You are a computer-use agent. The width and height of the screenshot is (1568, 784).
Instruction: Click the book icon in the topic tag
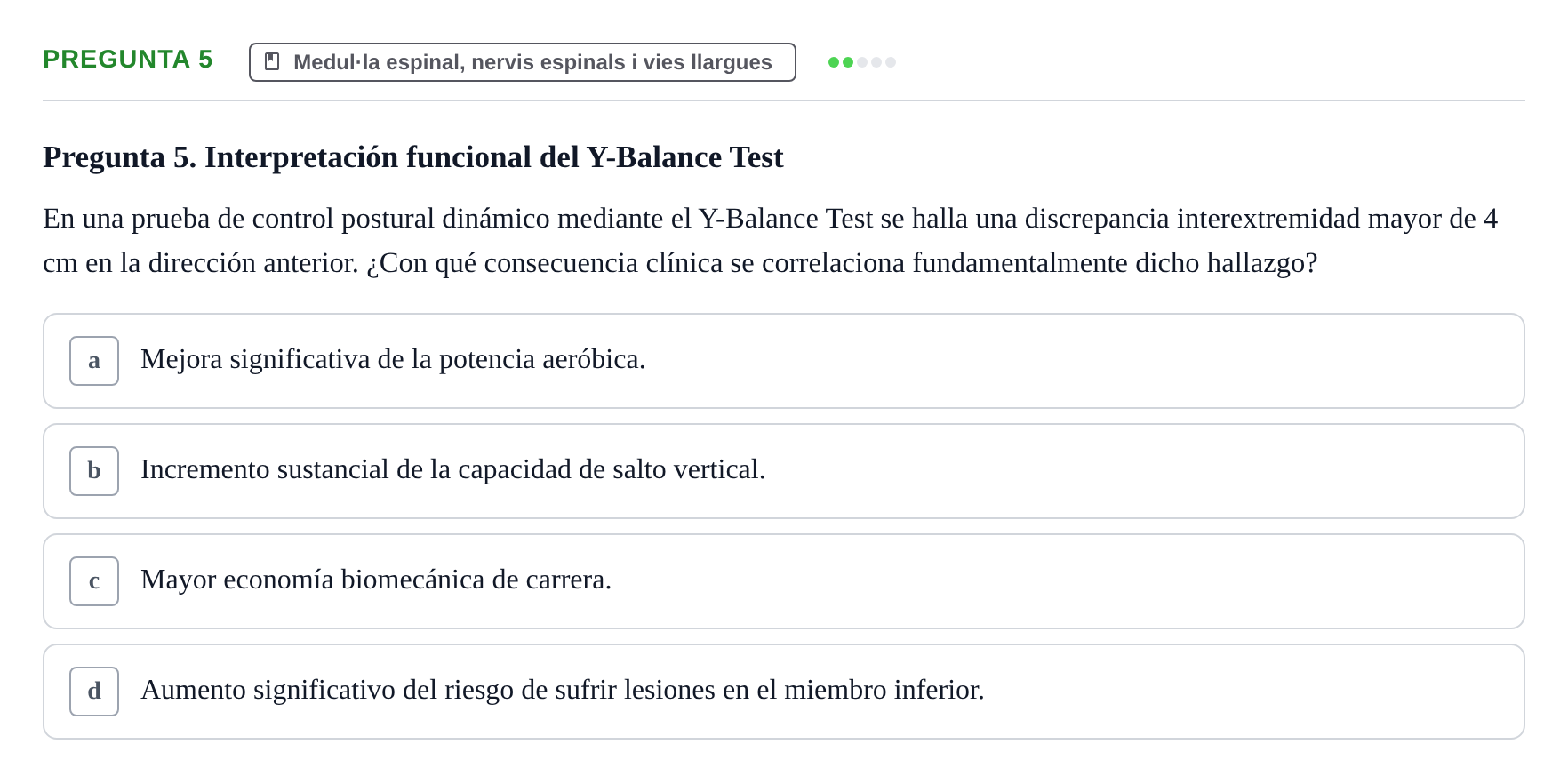click(272, 61)
